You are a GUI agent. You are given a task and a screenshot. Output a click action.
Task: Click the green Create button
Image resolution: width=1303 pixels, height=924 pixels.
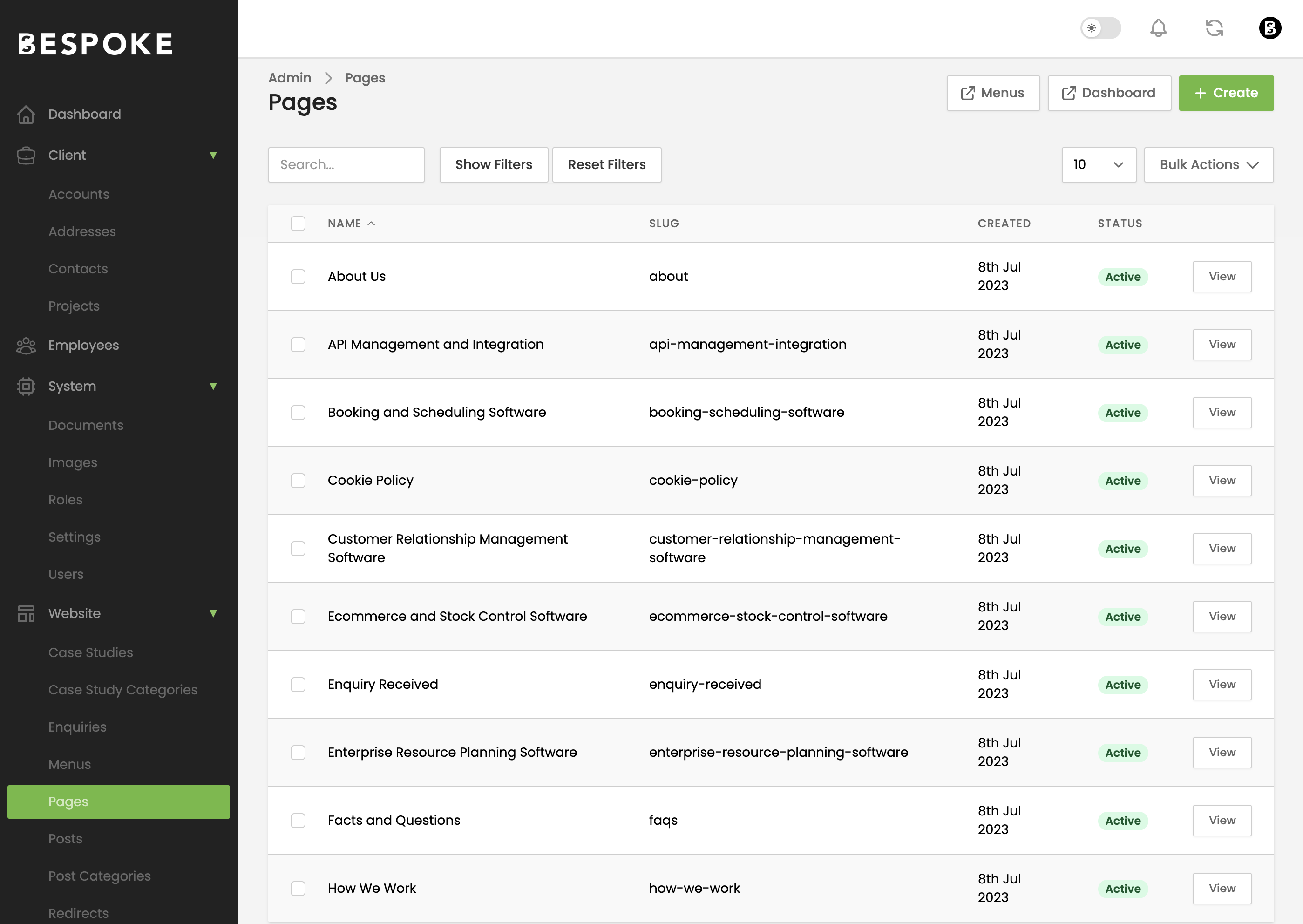(x=1226, y=93)
